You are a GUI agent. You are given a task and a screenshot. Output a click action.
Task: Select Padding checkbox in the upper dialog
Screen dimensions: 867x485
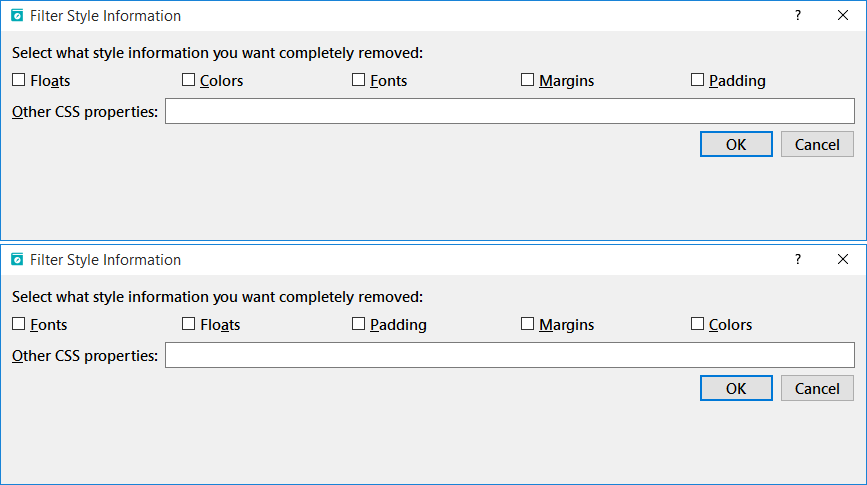(698, 81)
